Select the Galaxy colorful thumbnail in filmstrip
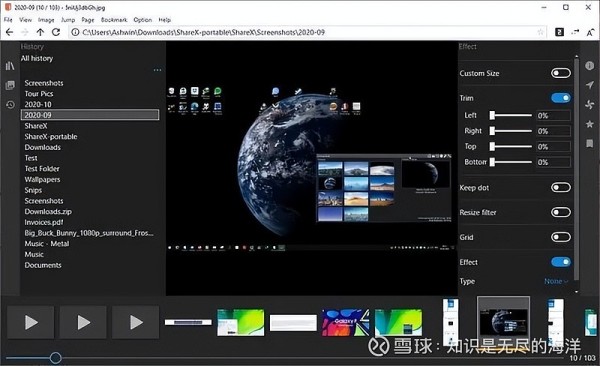Screen dimensions: 600x366 click(346, 323)
